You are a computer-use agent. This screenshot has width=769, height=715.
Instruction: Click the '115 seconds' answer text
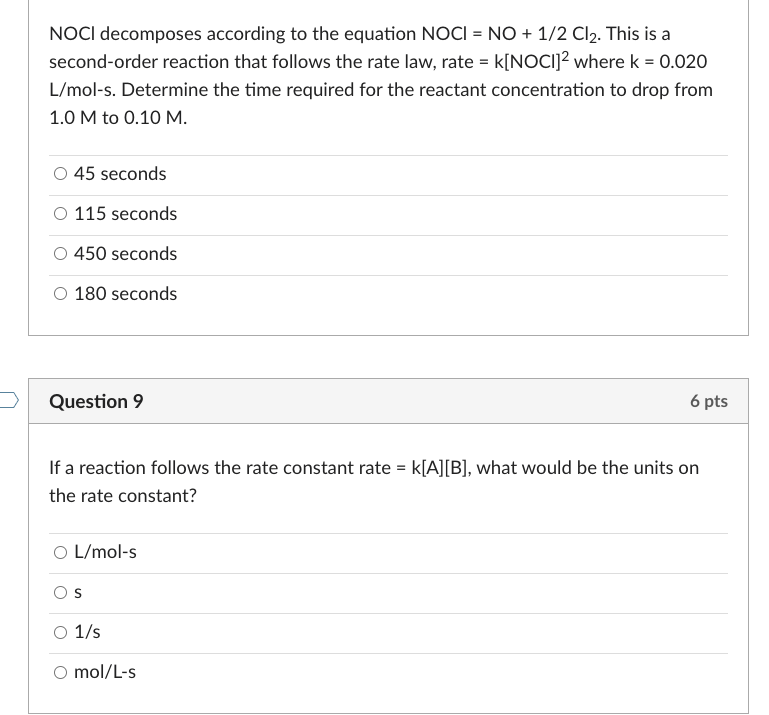(x=126, y=214)
